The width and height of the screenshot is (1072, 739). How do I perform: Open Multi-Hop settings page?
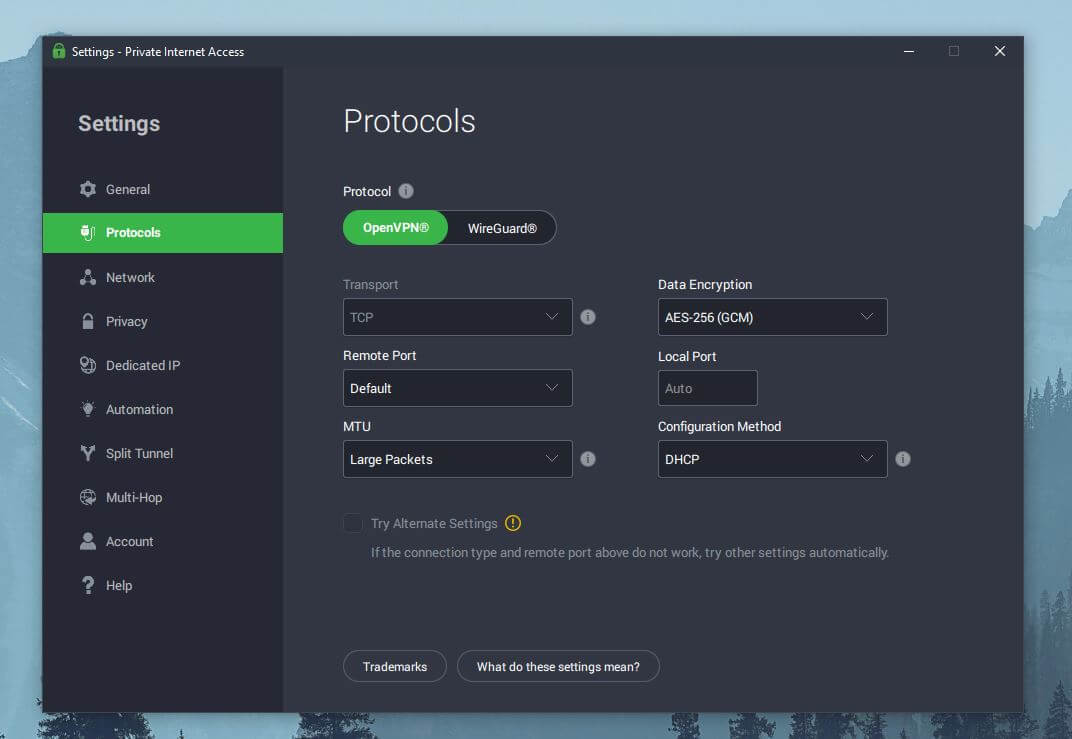(163, 497)
